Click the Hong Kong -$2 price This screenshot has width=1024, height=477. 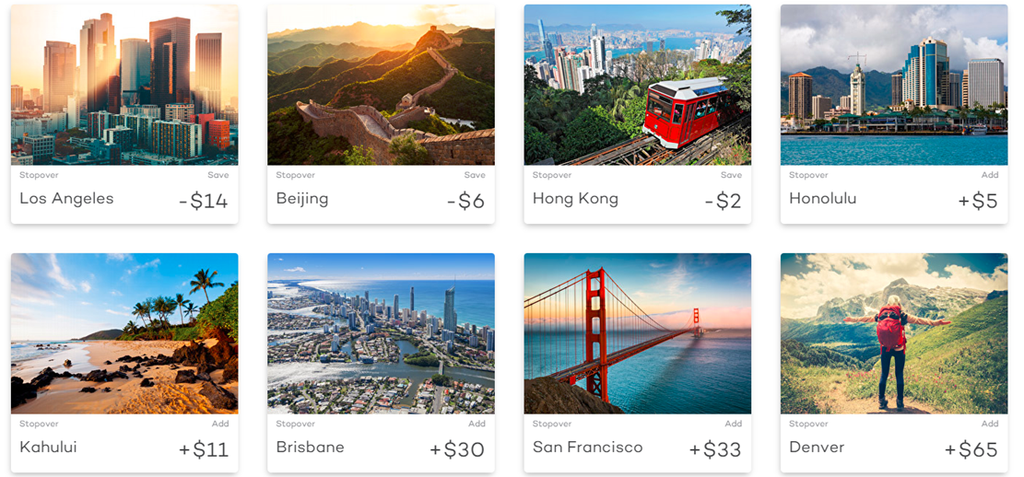722,201
